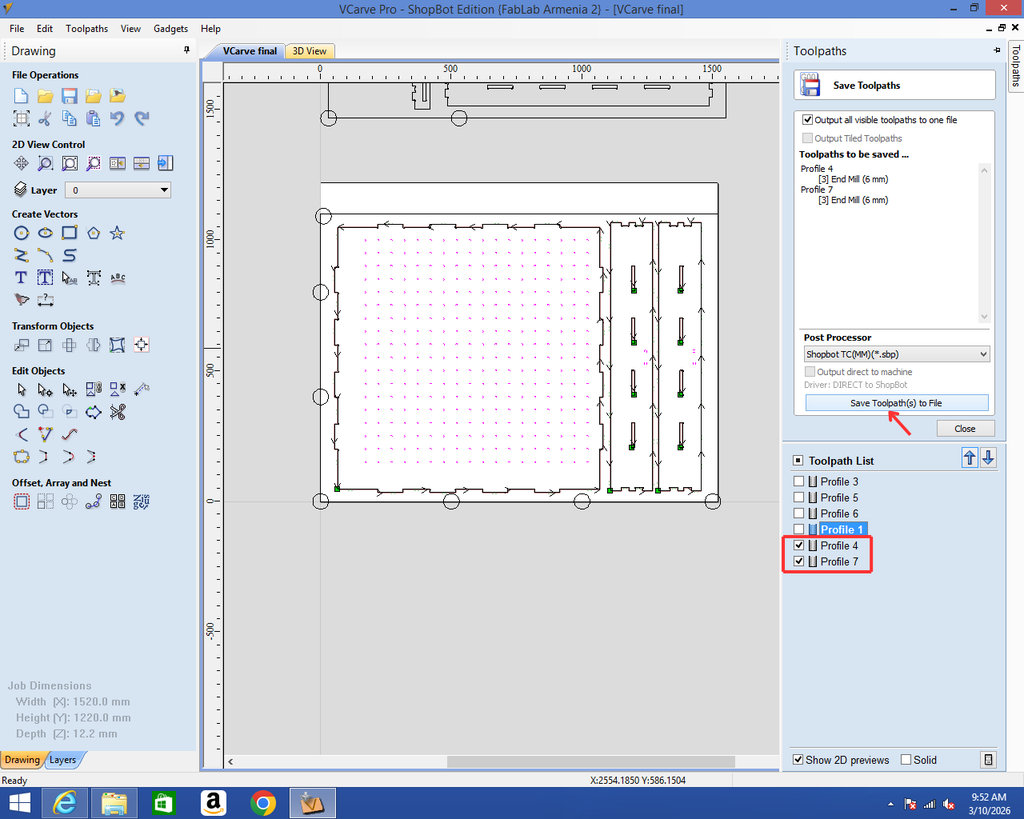Click the Undo arrow icon
Screen dimensions: 1024x819
pyautogui.click(x=117, y=118)
